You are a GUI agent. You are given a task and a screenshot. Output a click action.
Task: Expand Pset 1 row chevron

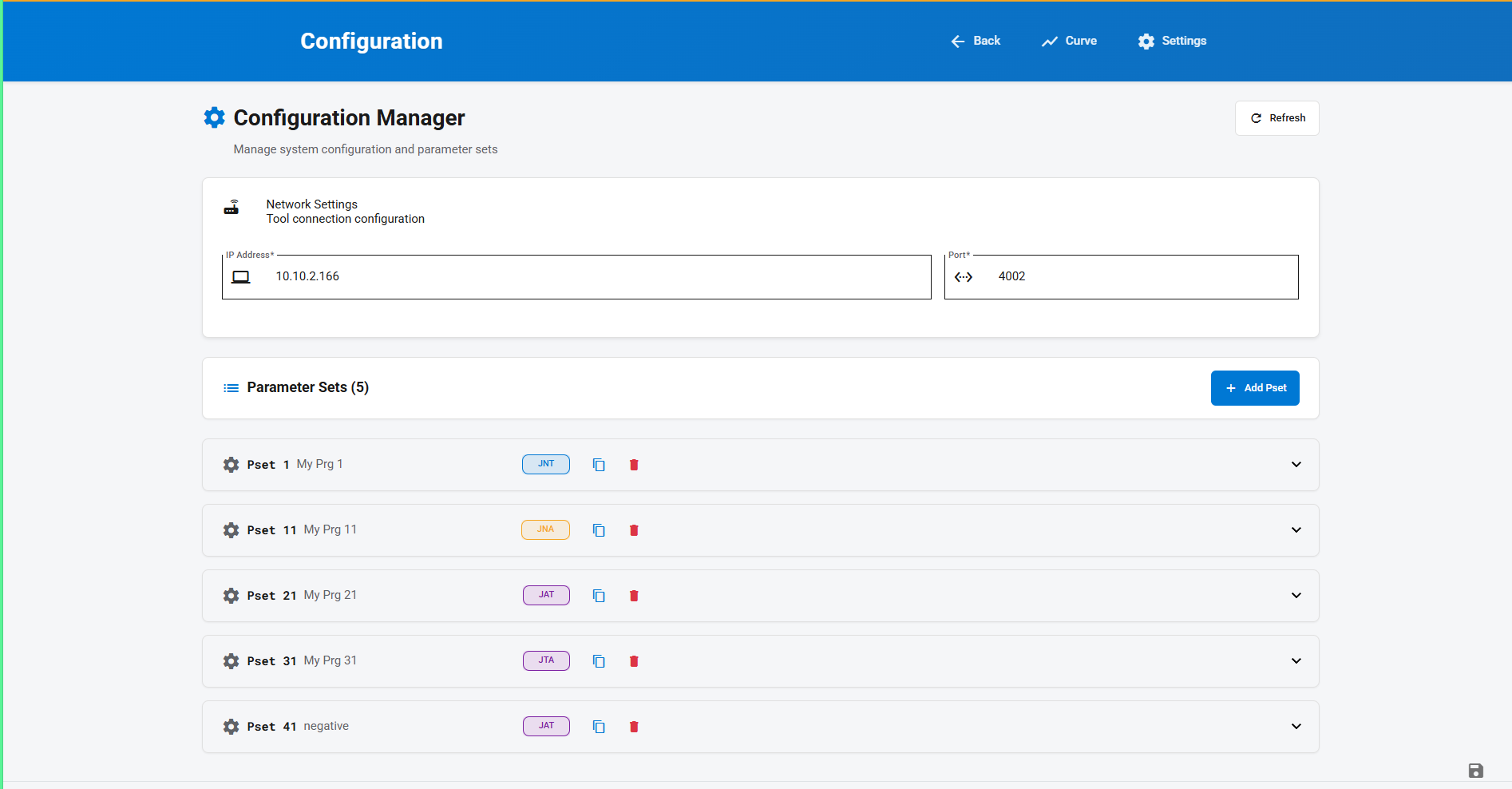click(1296, 465)
